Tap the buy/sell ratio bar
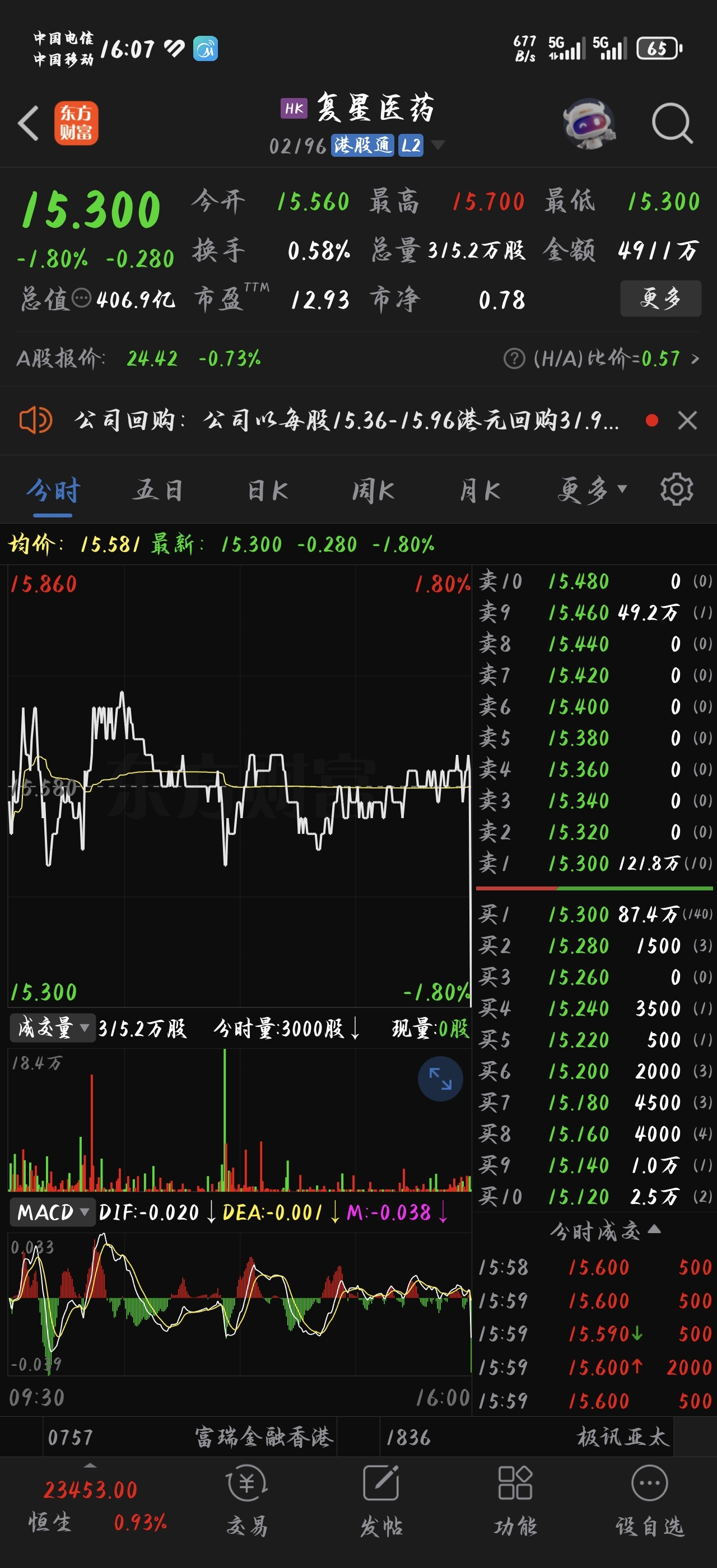 coord(595,889)
